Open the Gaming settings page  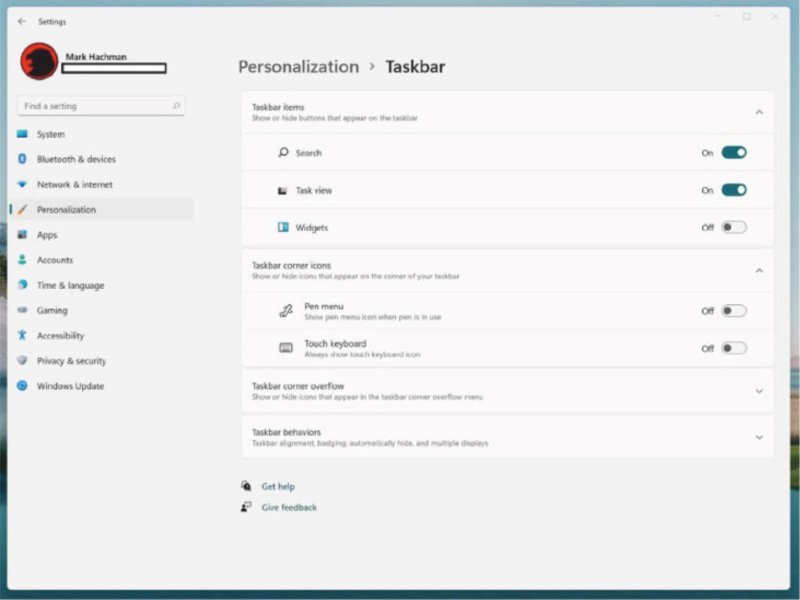(x=52, y=311)
